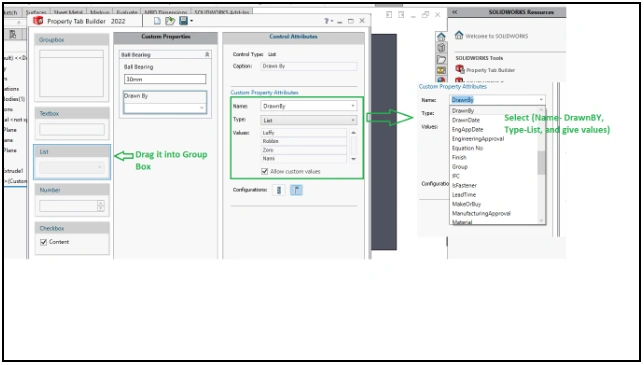The width and height of the screenshot is (644, 365).
Task: Click the Number control stepper arrows
Action: pos(101,206)
